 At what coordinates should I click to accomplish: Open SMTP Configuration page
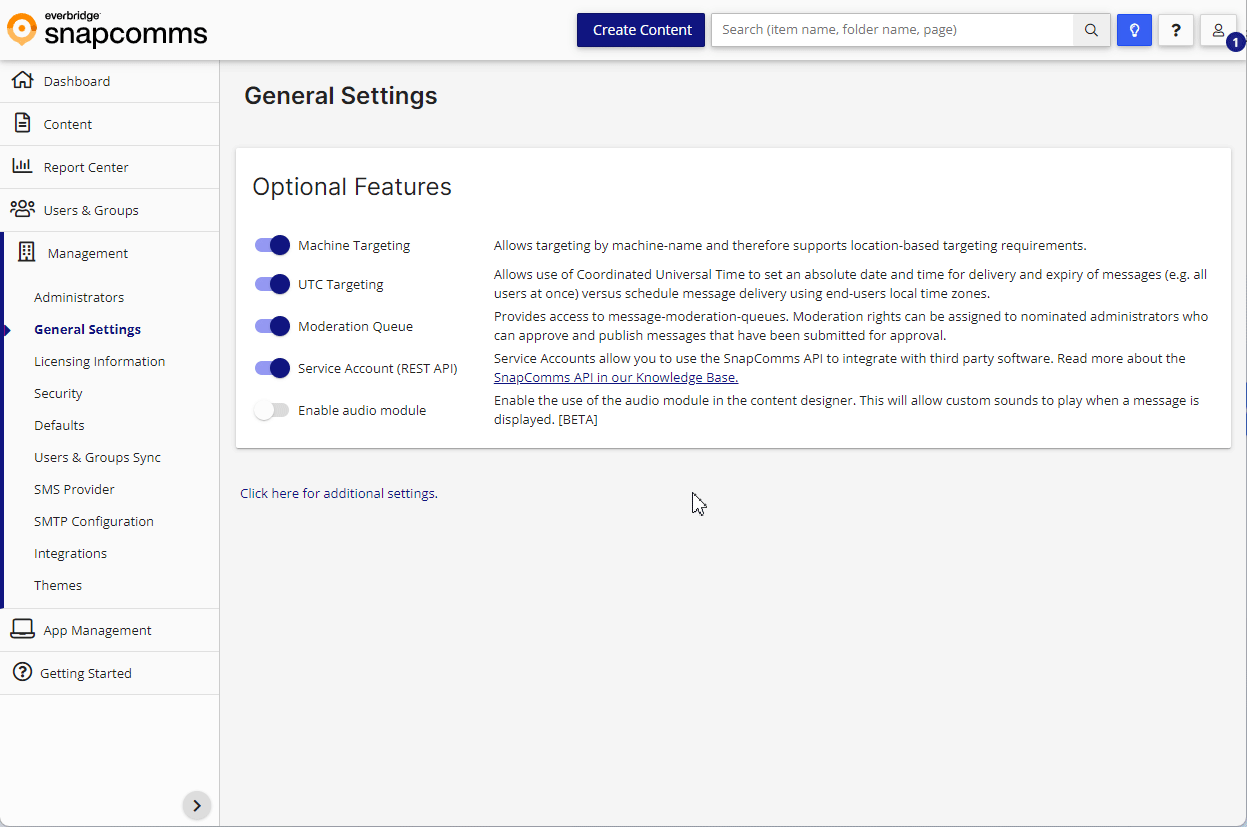[94, 521]
